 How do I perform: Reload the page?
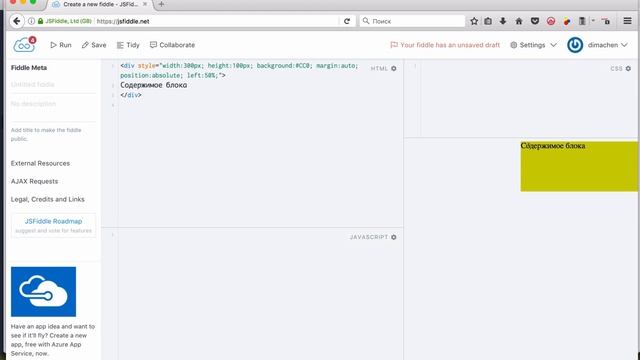click(x=347, y=21)
